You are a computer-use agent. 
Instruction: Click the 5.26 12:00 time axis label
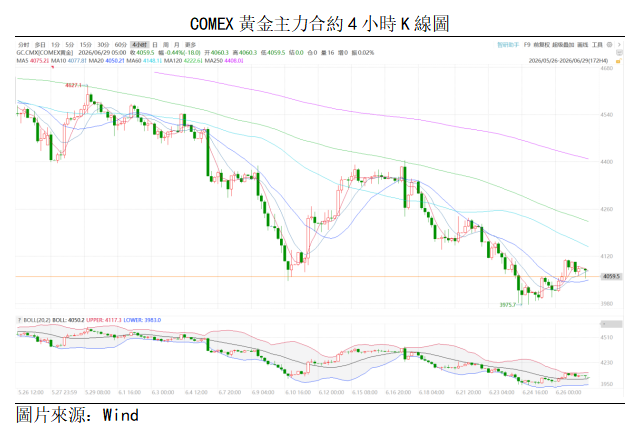coord(31,392)
